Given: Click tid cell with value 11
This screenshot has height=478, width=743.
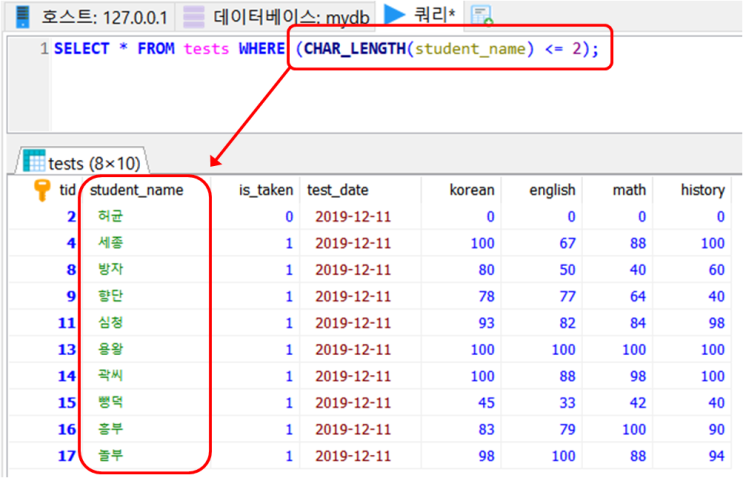Looking at the screenshot, I should [x=66, y=323].
